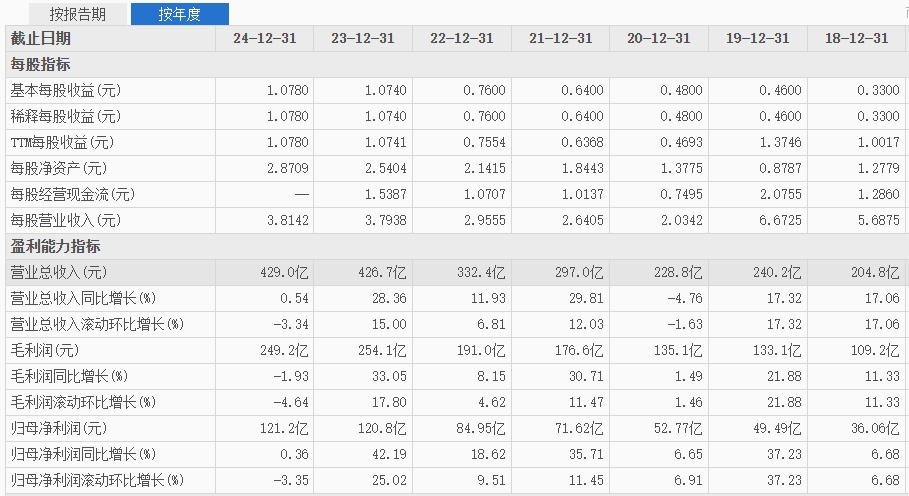Screen dimensions: 909x496
Task: Click the 归母净利润(元) row label
Action: [58, 428]
